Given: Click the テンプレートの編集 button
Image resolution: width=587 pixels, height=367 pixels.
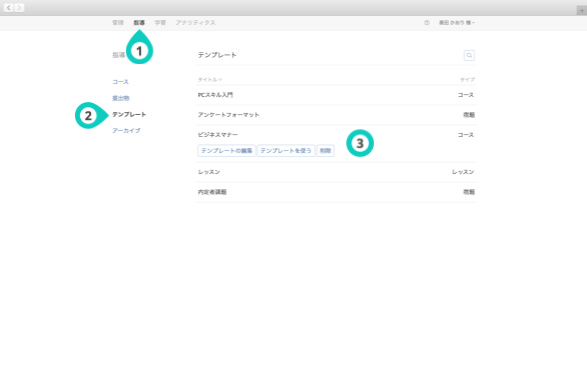Looking at the screenshot, I should 227,151.
